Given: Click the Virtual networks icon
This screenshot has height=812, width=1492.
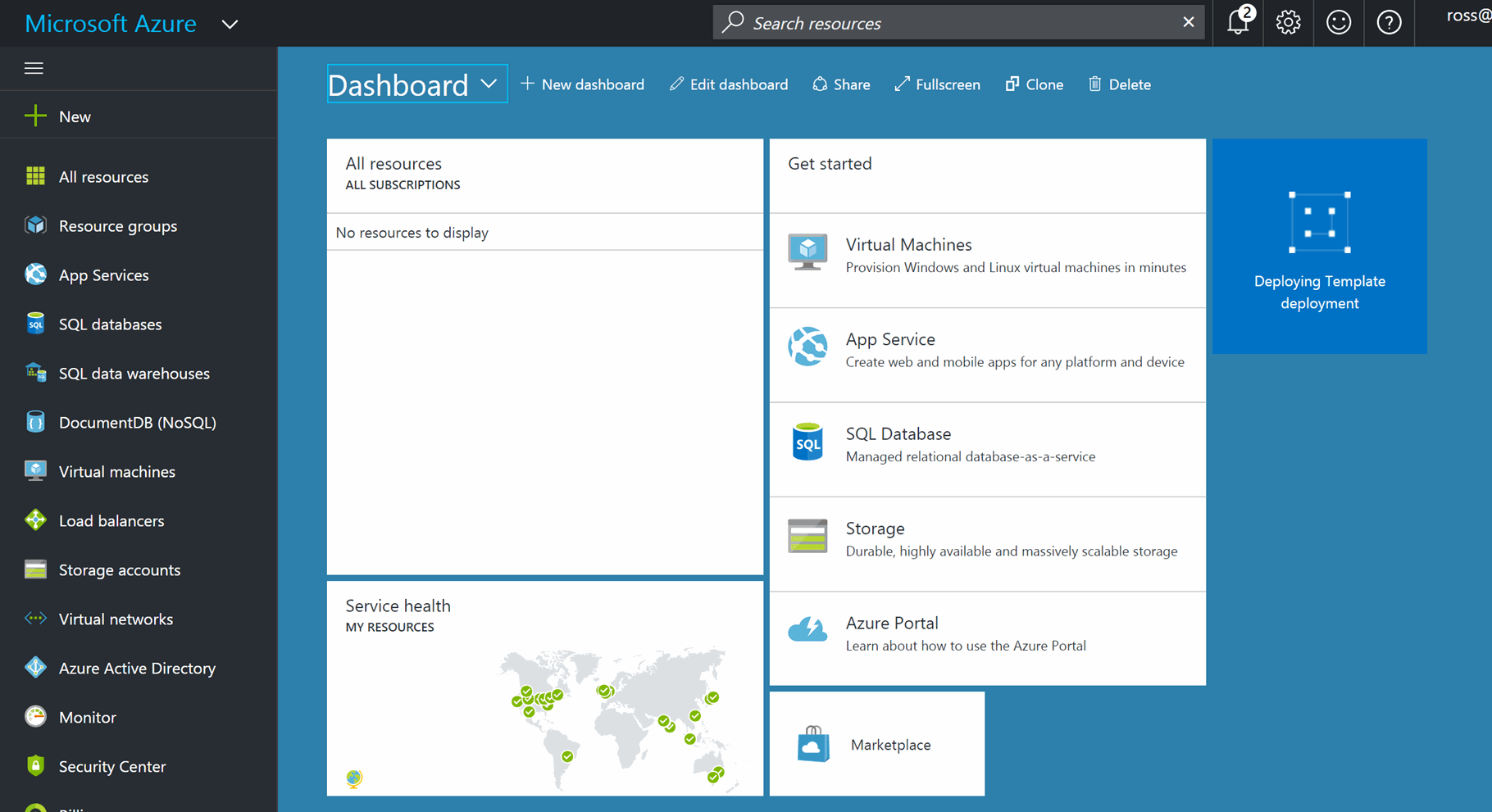Looking at the screenshot, I should click(x=35, y=619).
